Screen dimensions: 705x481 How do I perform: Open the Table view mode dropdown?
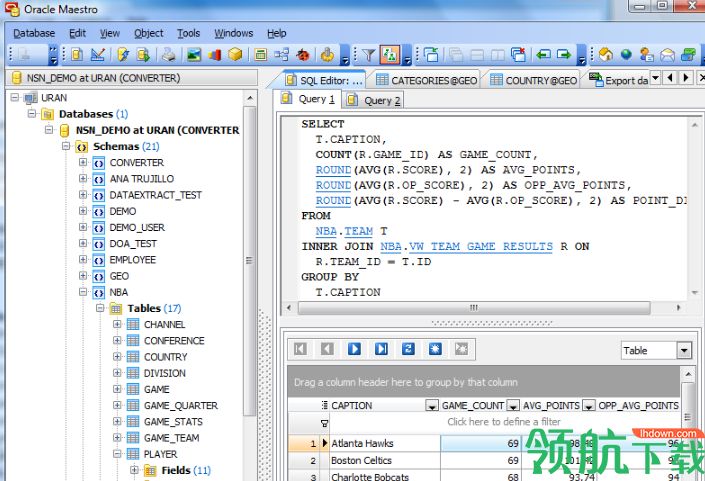click(x=684, y=350)
